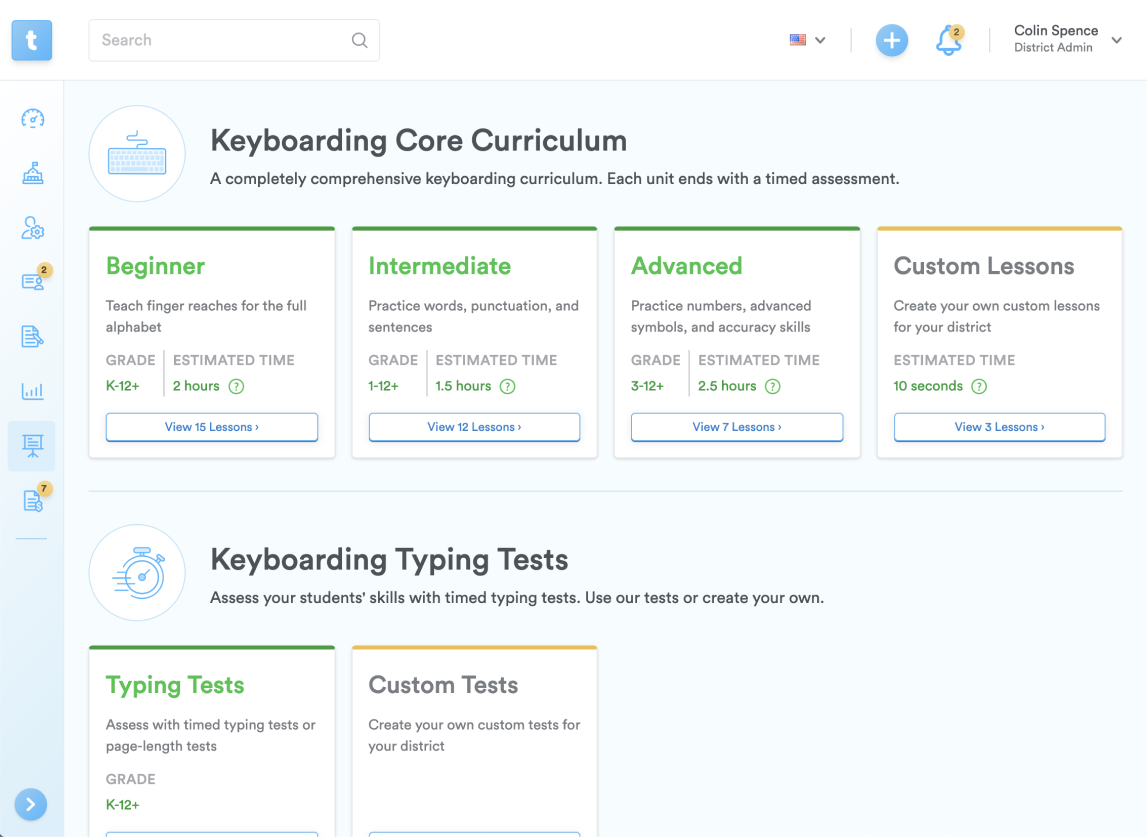Click the '2.5 hours' estimated time value
This screenshot has height=837, width=1147.
click(x=727, y=386)
